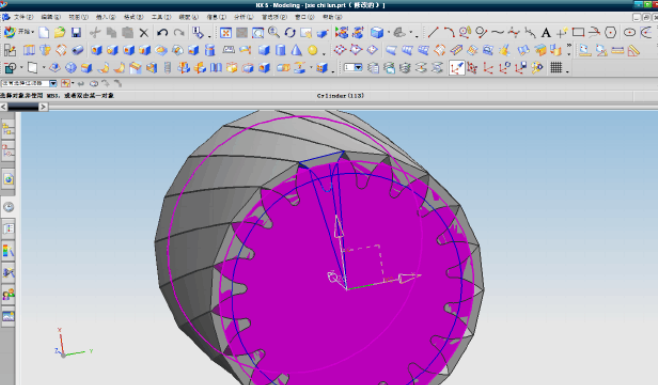This screenshot has height=385, width=658.
Task: Expand the work layer number dropdown
Action: [x=358, y=68]
